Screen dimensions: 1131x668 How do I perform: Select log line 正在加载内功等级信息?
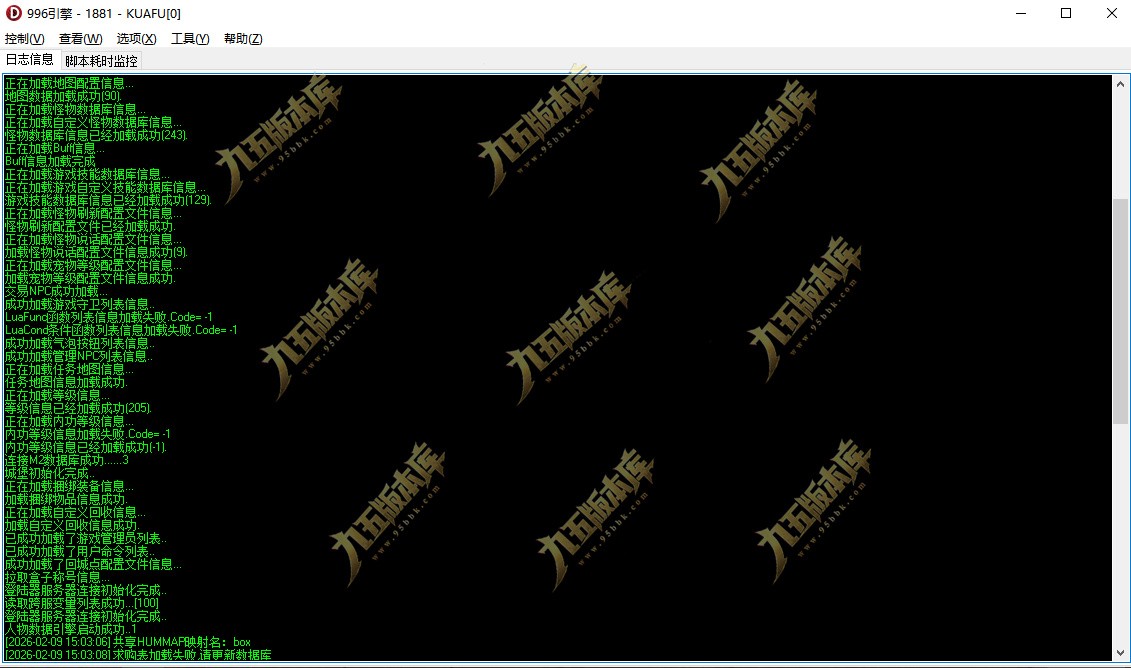pos(69,421)
